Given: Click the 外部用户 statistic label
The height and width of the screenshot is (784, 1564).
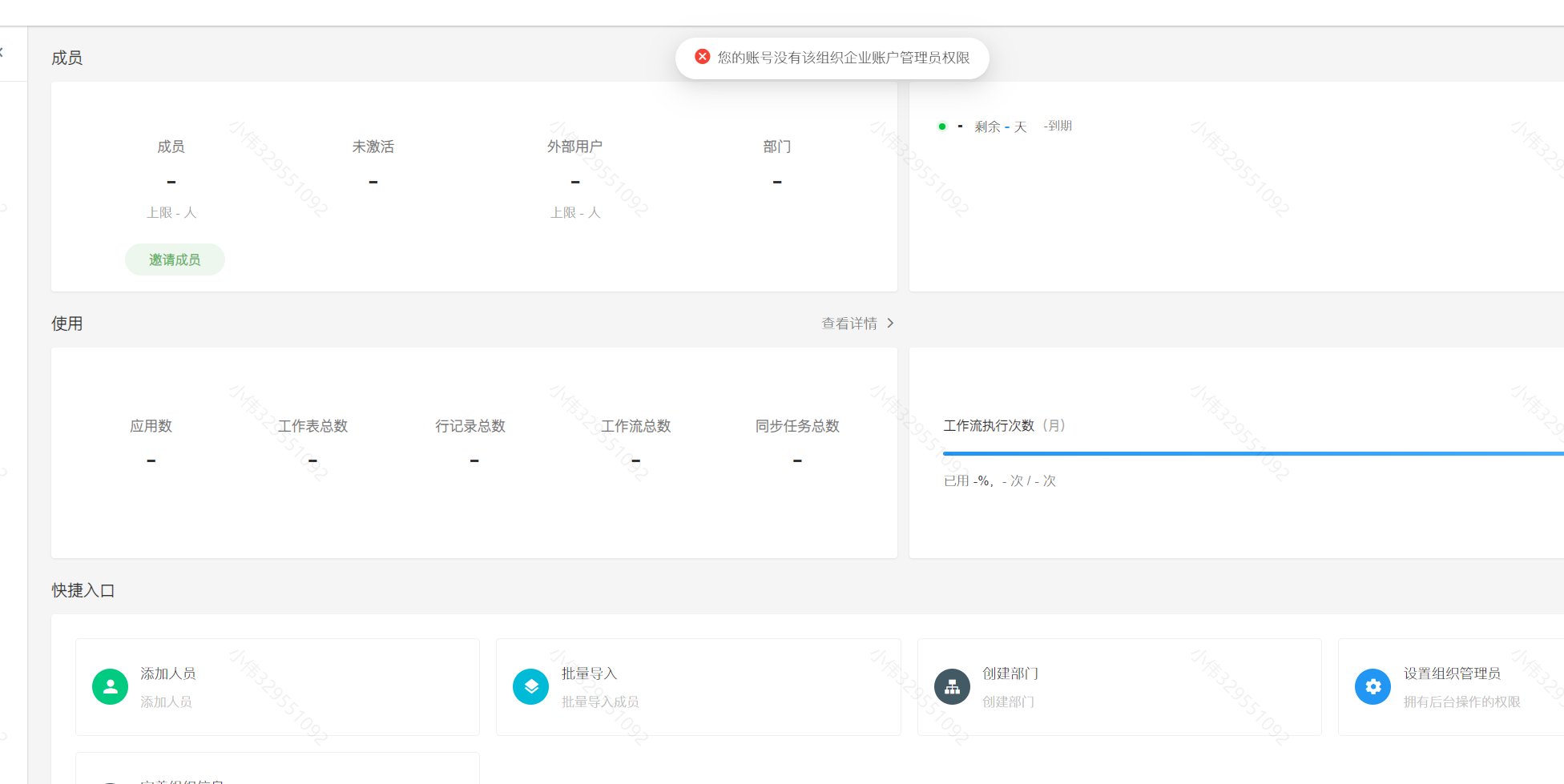Looking at the screenshot, I should click(x=574, y=147).
